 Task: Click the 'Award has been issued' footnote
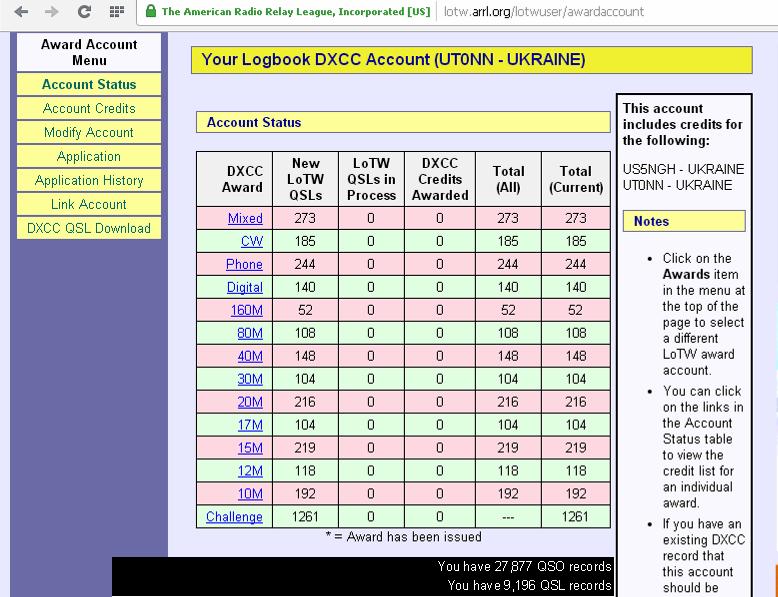click(x=403, y=536)
